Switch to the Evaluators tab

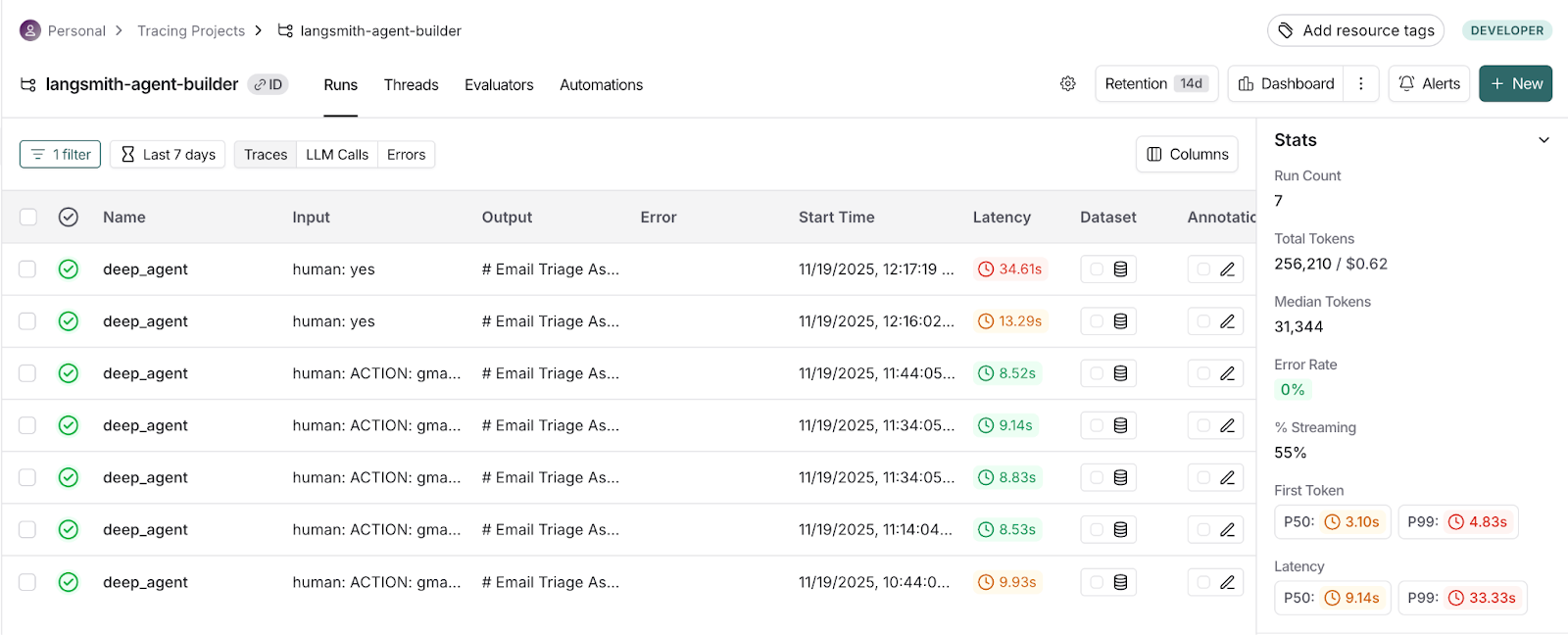tap(499, 85)
